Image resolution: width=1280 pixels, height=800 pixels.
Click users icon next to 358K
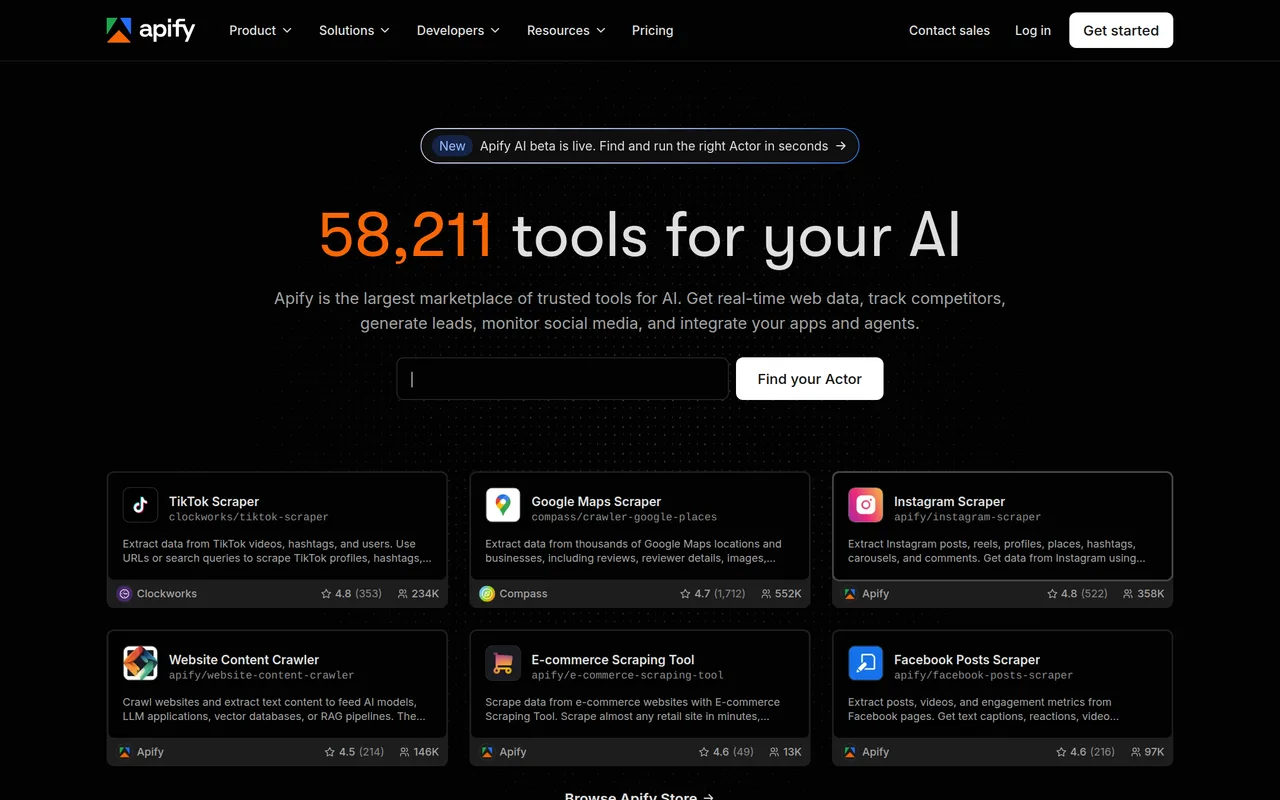[x=1128, y=594]
